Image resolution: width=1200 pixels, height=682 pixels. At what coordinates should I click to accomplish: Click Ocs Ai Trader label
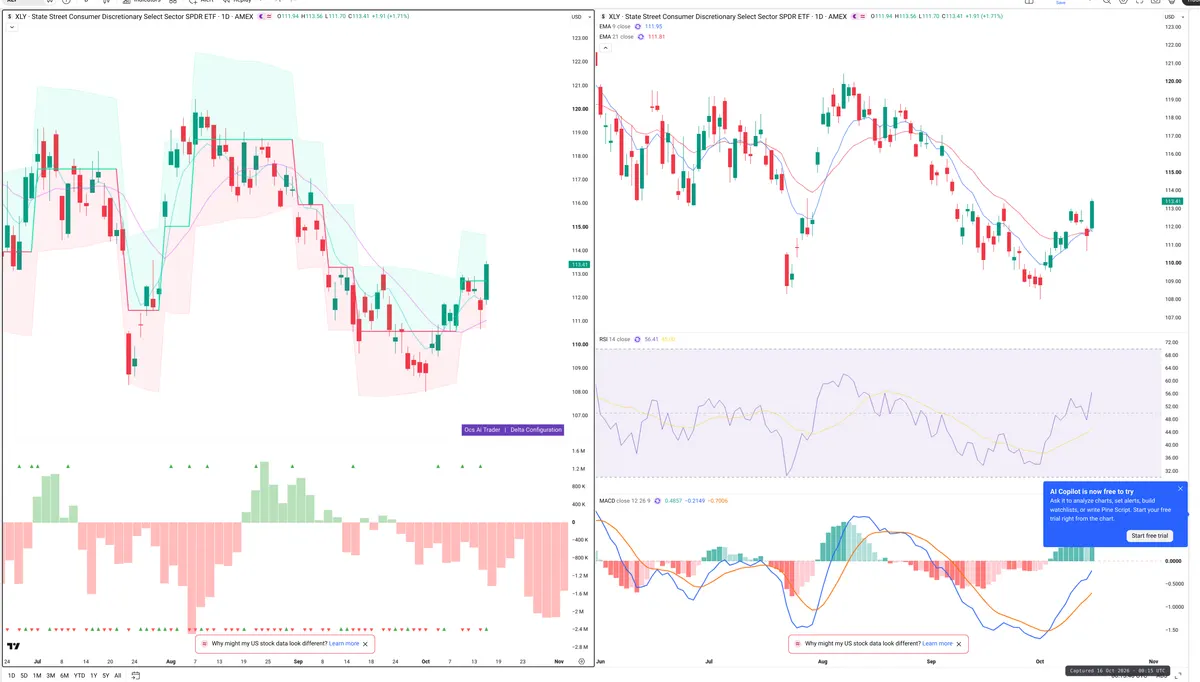coord(482,430)
